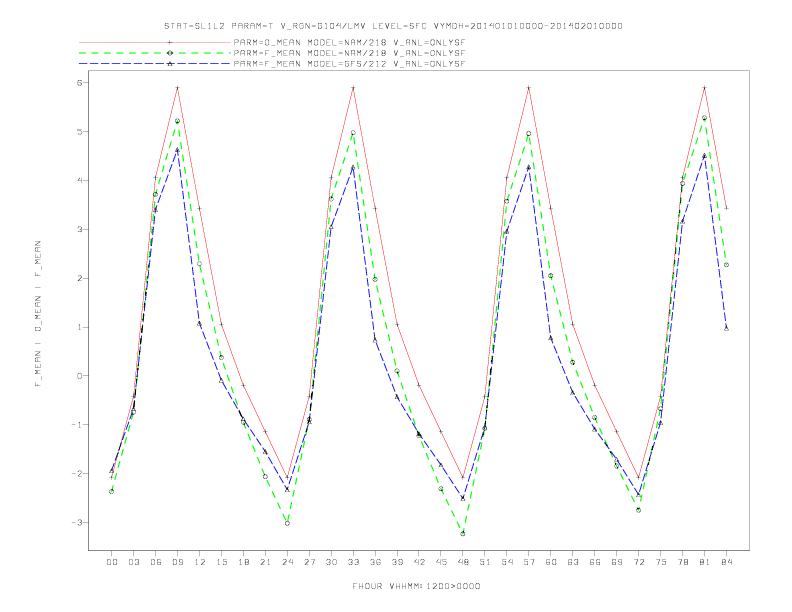Click x-axis tick label '72'
This screenshot has height=612, width=792.
click(x=638, y=562)
